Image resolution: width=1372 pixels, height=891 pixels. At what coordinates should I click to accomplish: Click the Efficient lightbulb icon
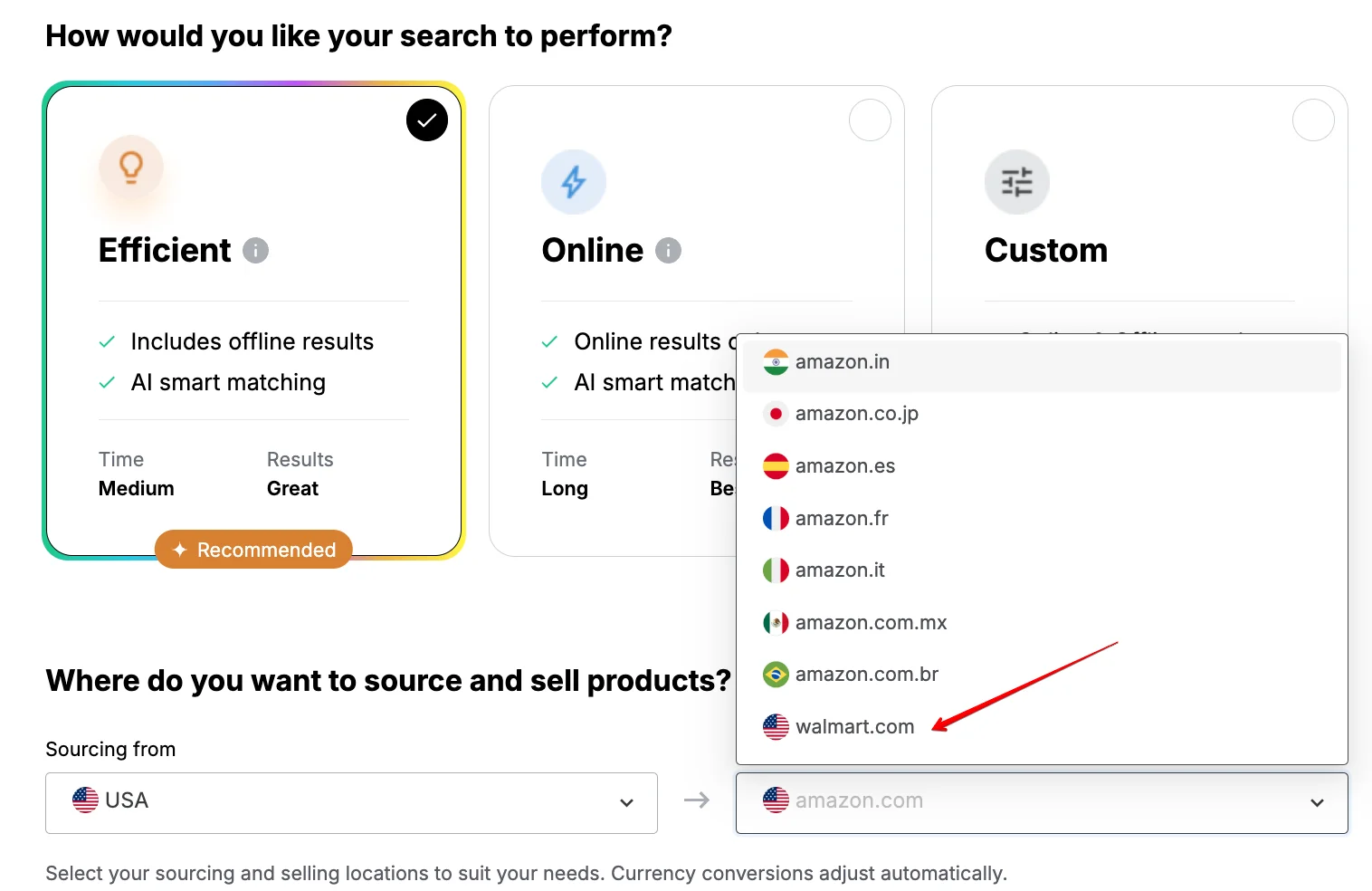(x=131, y=168)
